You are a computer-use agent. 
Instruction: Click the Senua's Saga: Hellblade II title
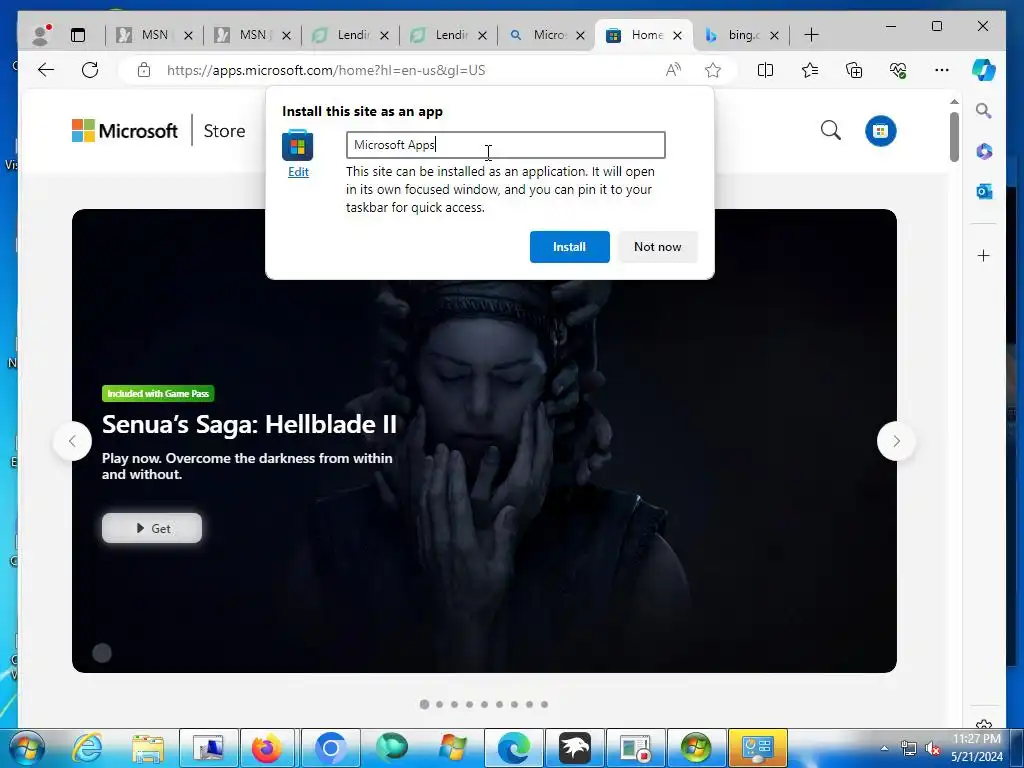(x=249, y=424)
